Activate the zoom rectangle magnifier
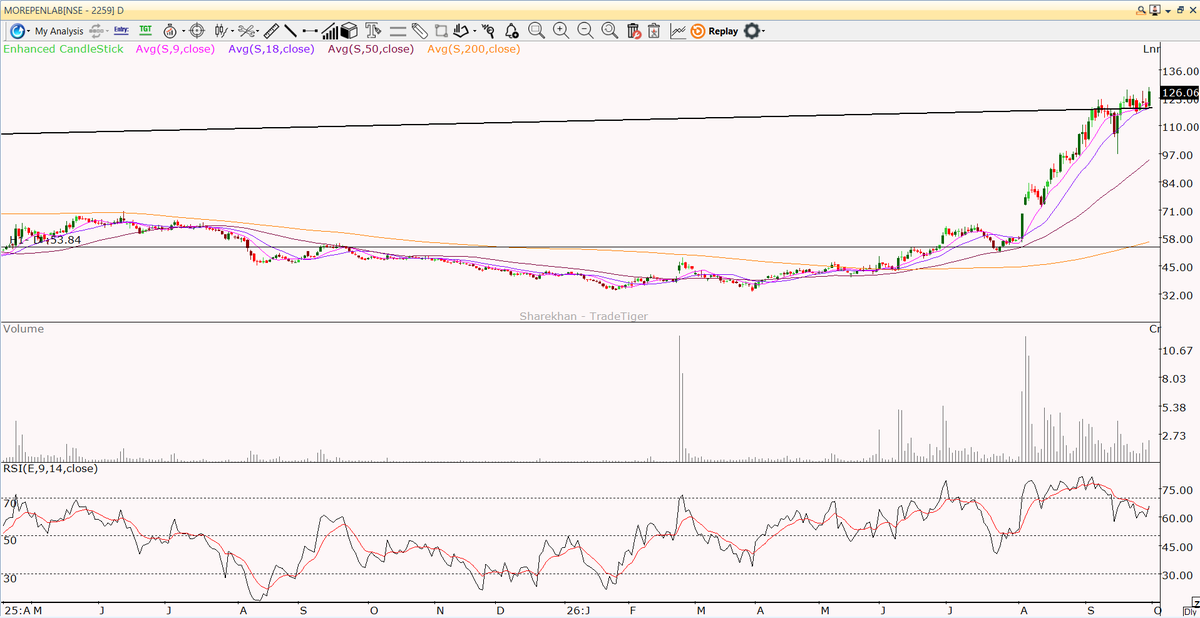 point(536,31)
